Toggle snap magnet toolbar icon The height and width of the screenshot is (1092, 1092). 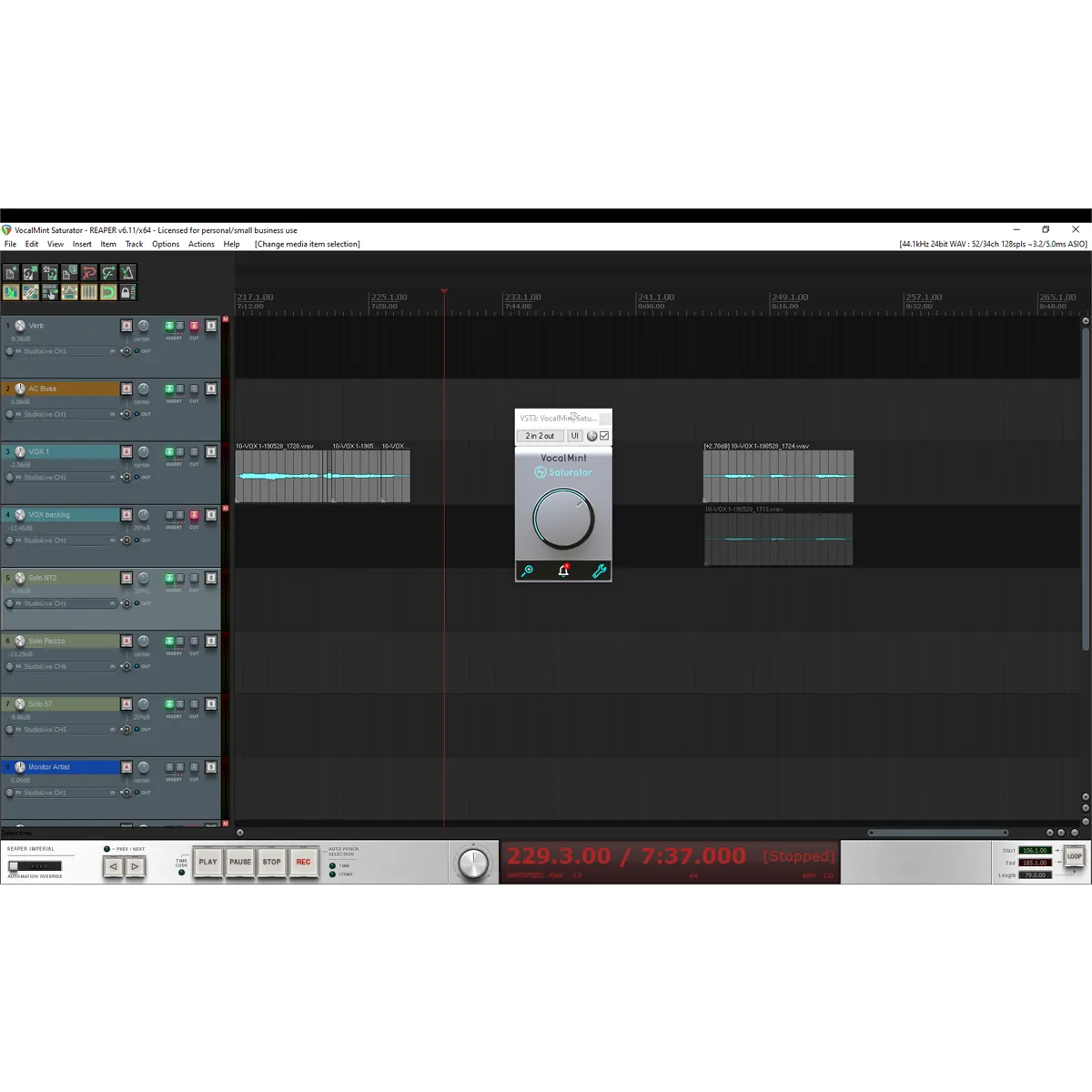click(108, 292)
